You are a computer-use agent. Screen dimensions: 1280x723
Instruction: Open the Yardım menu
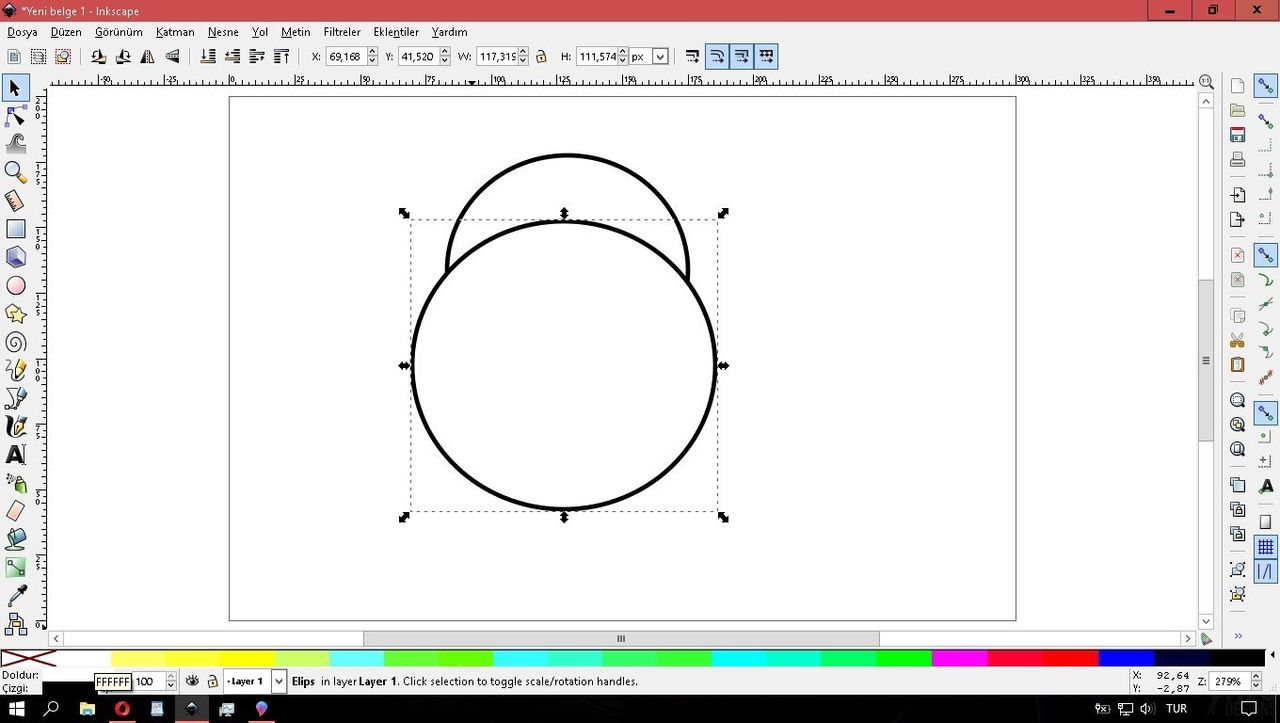point(450,32)
